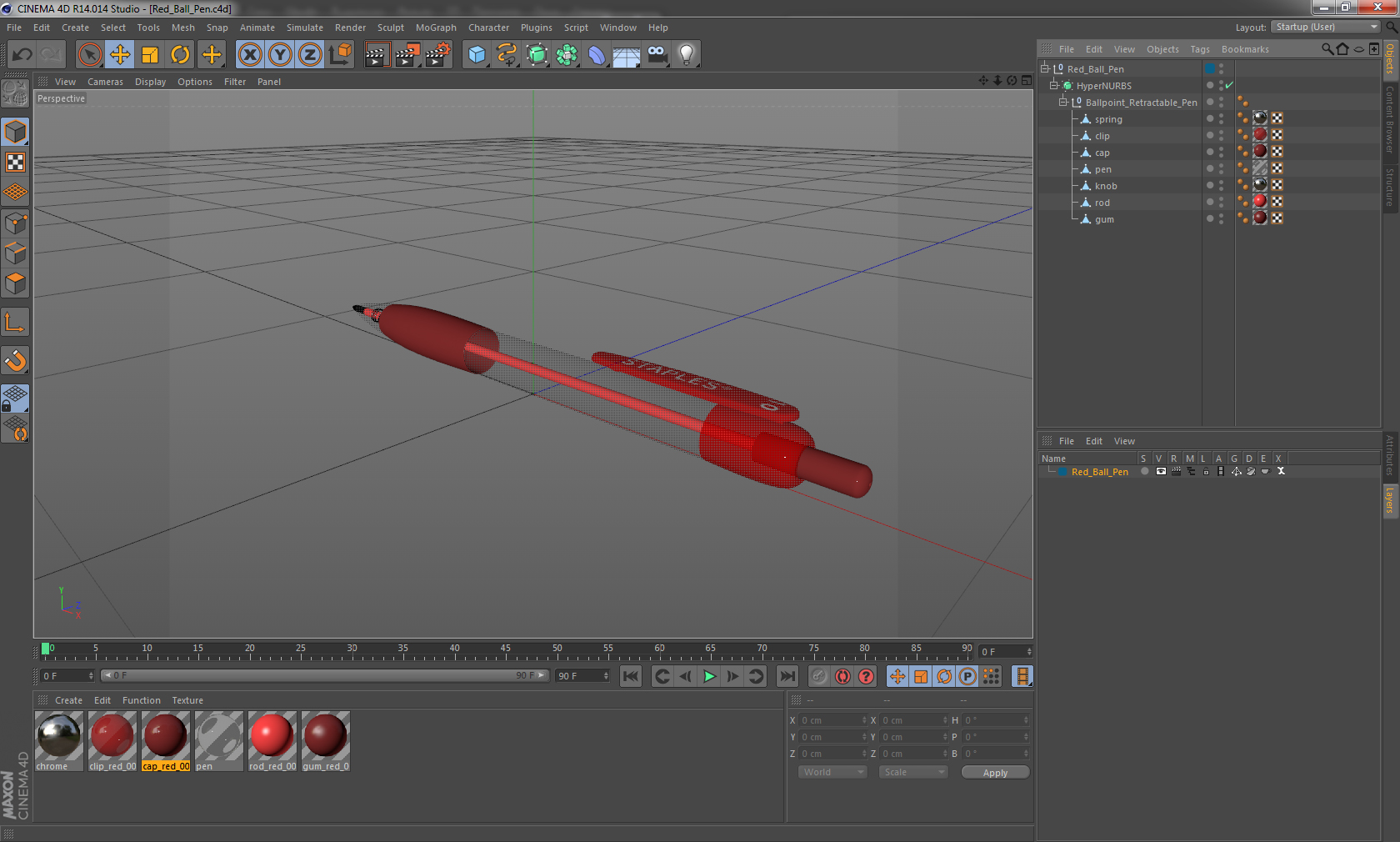Select the knob object in hierarchy
Image resolution: width=1400 pixels, height=842 pixels.
point(1105,186)
